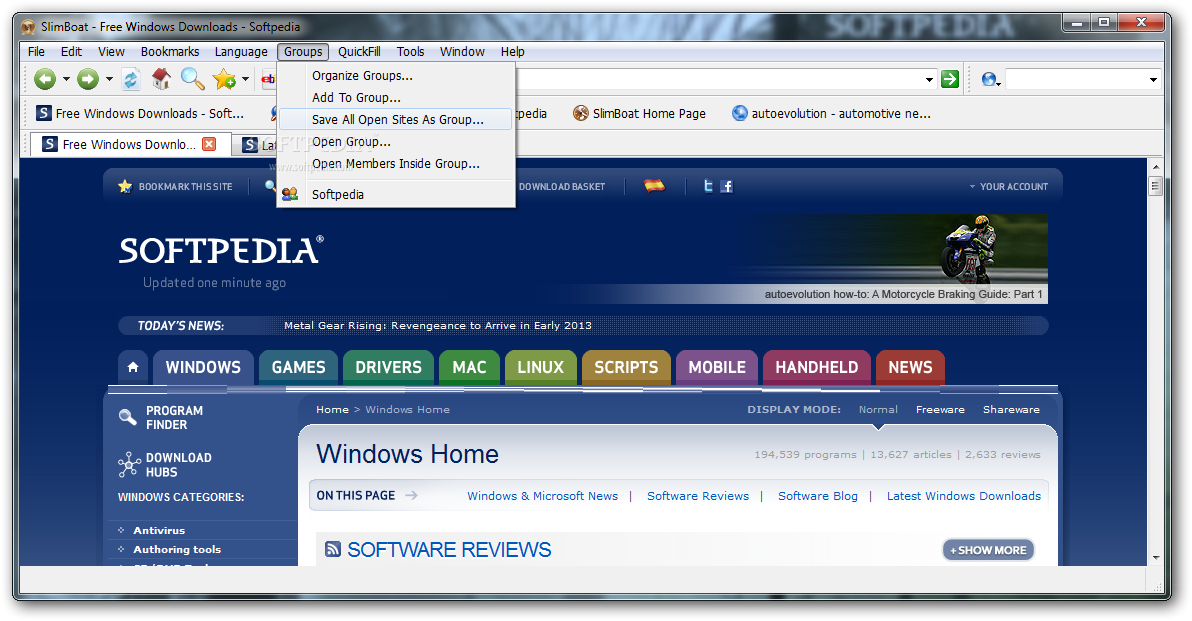Add bookmark using the star-plus icon
1192x621 pixels.
[x=224, y=79]
